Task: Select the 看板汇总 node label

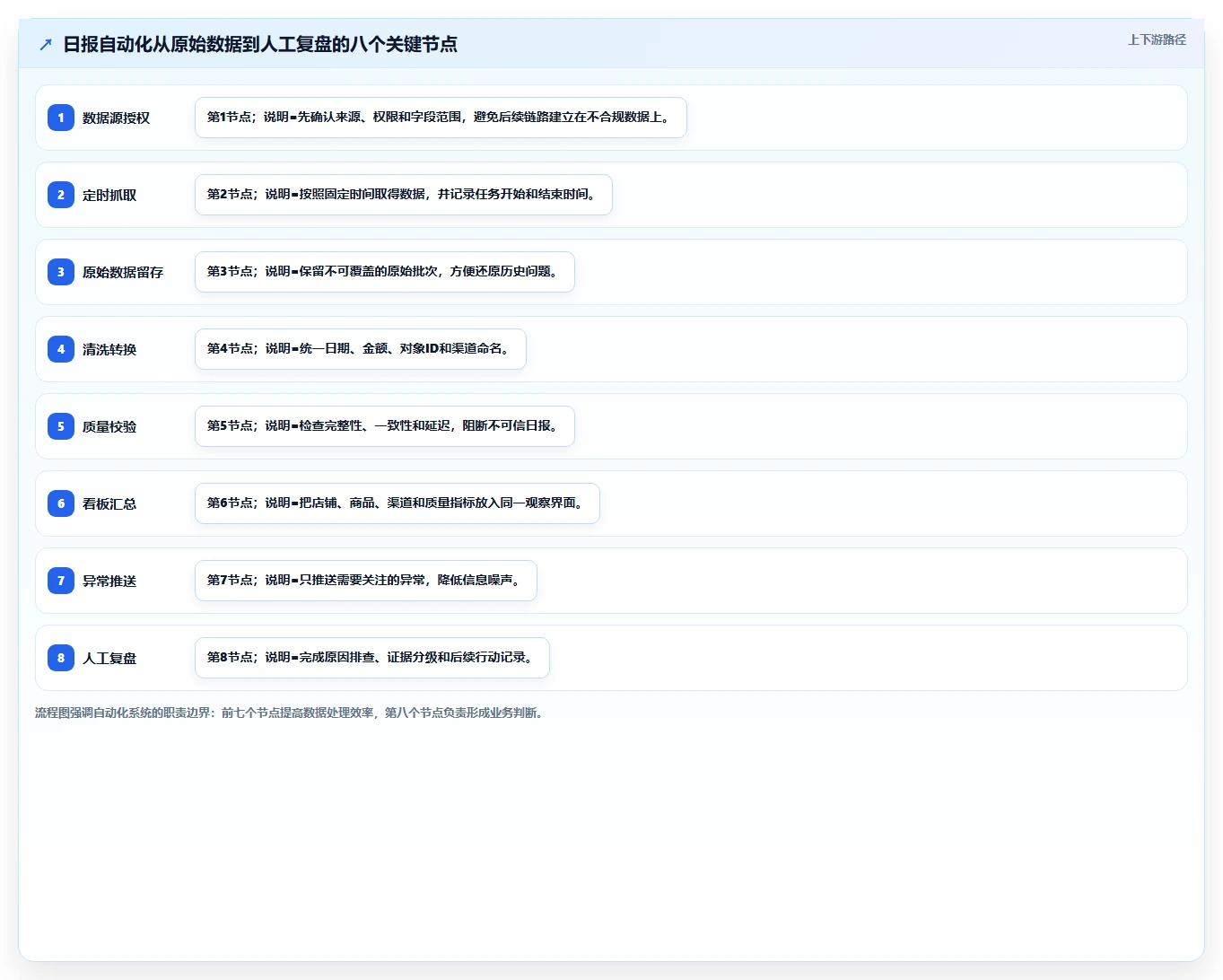Action: (109, 503)
